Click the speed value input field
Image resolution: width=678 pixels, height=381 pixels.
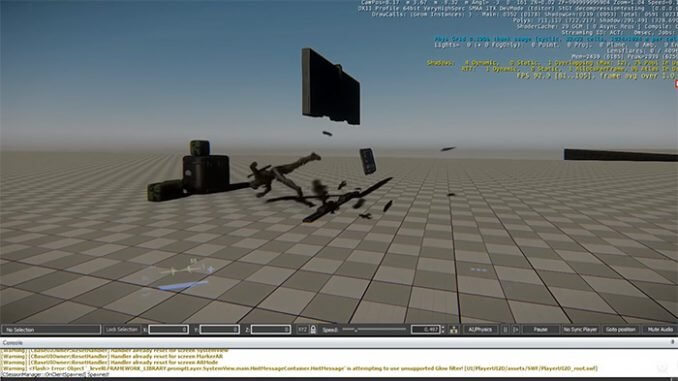(425, 330)
